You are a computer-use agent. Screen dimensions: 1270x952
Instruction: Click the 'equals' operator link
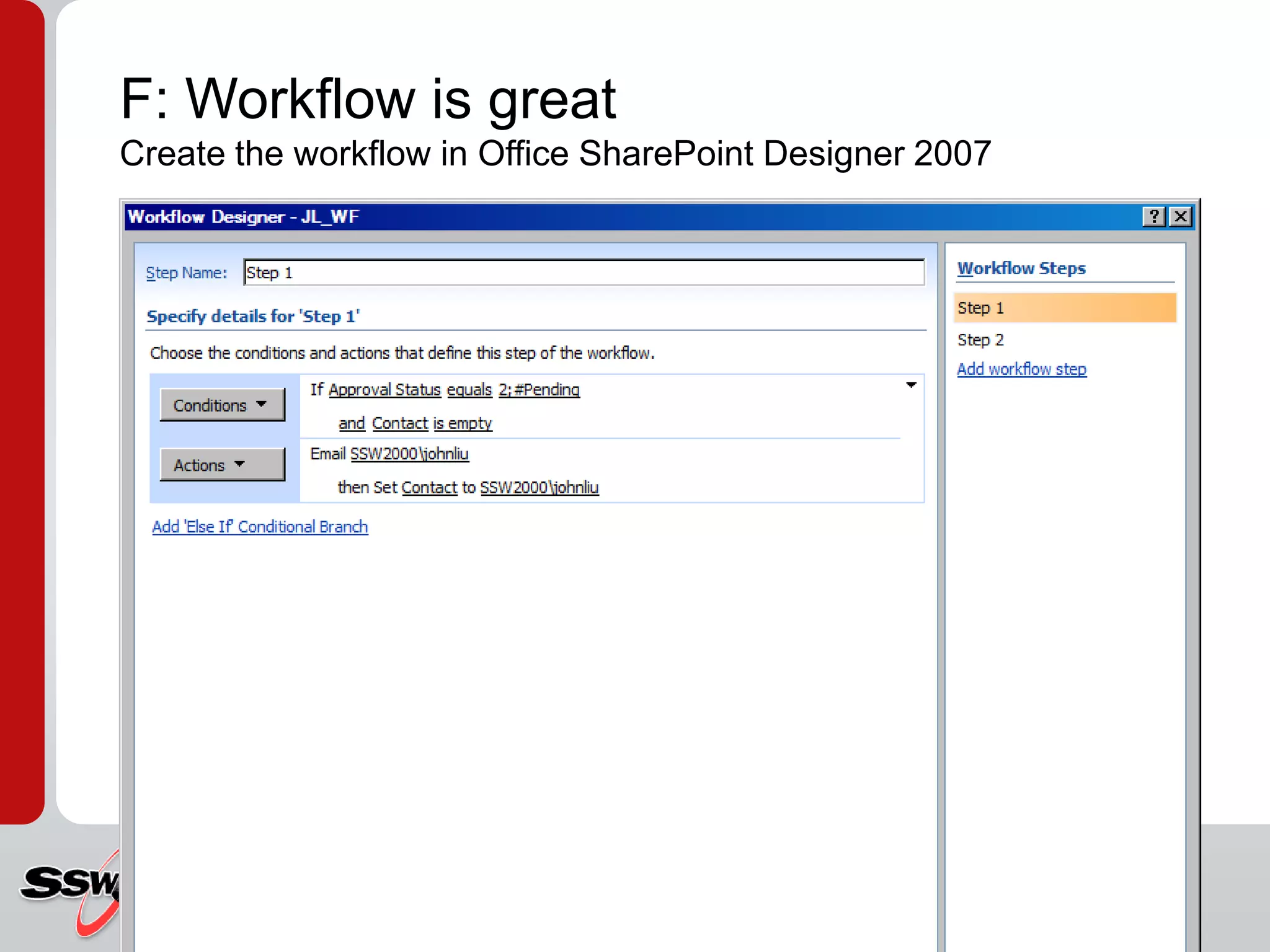469,390
